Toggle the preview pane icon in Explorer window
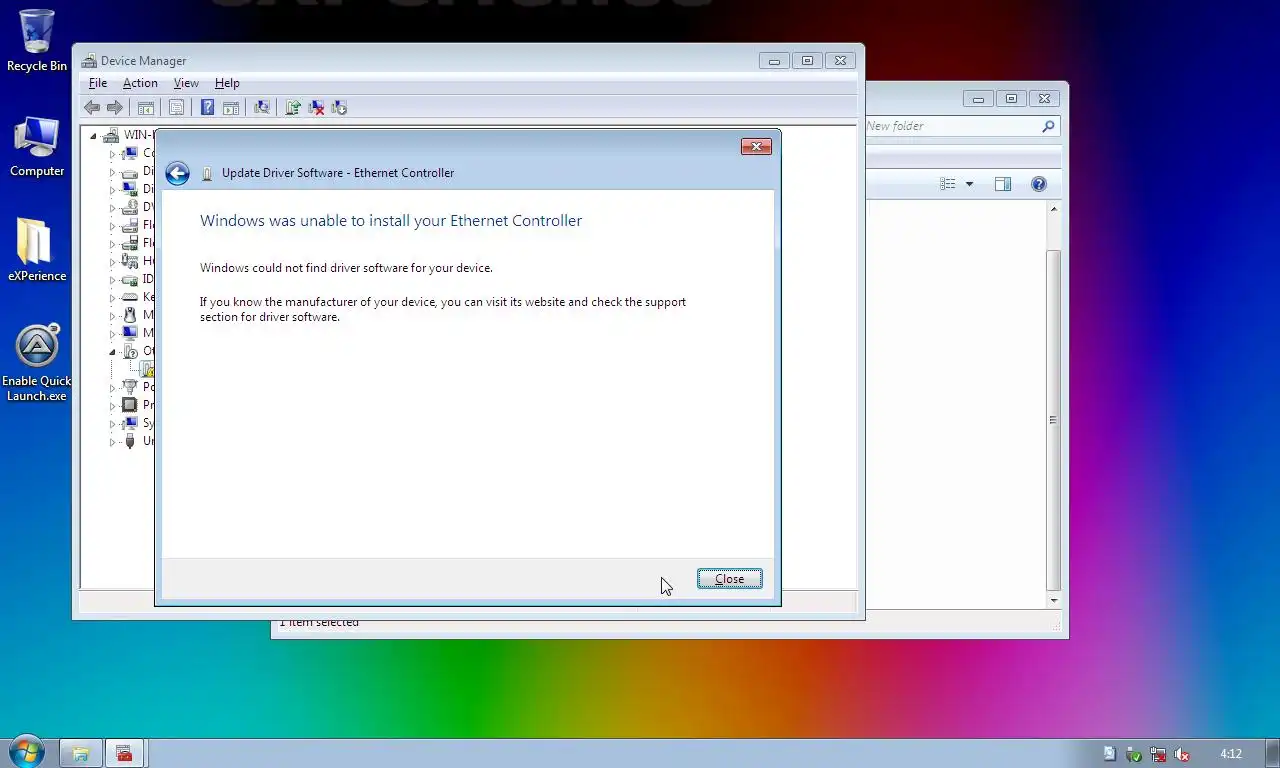This screenshot has height=768, width=1280. 1003,184
